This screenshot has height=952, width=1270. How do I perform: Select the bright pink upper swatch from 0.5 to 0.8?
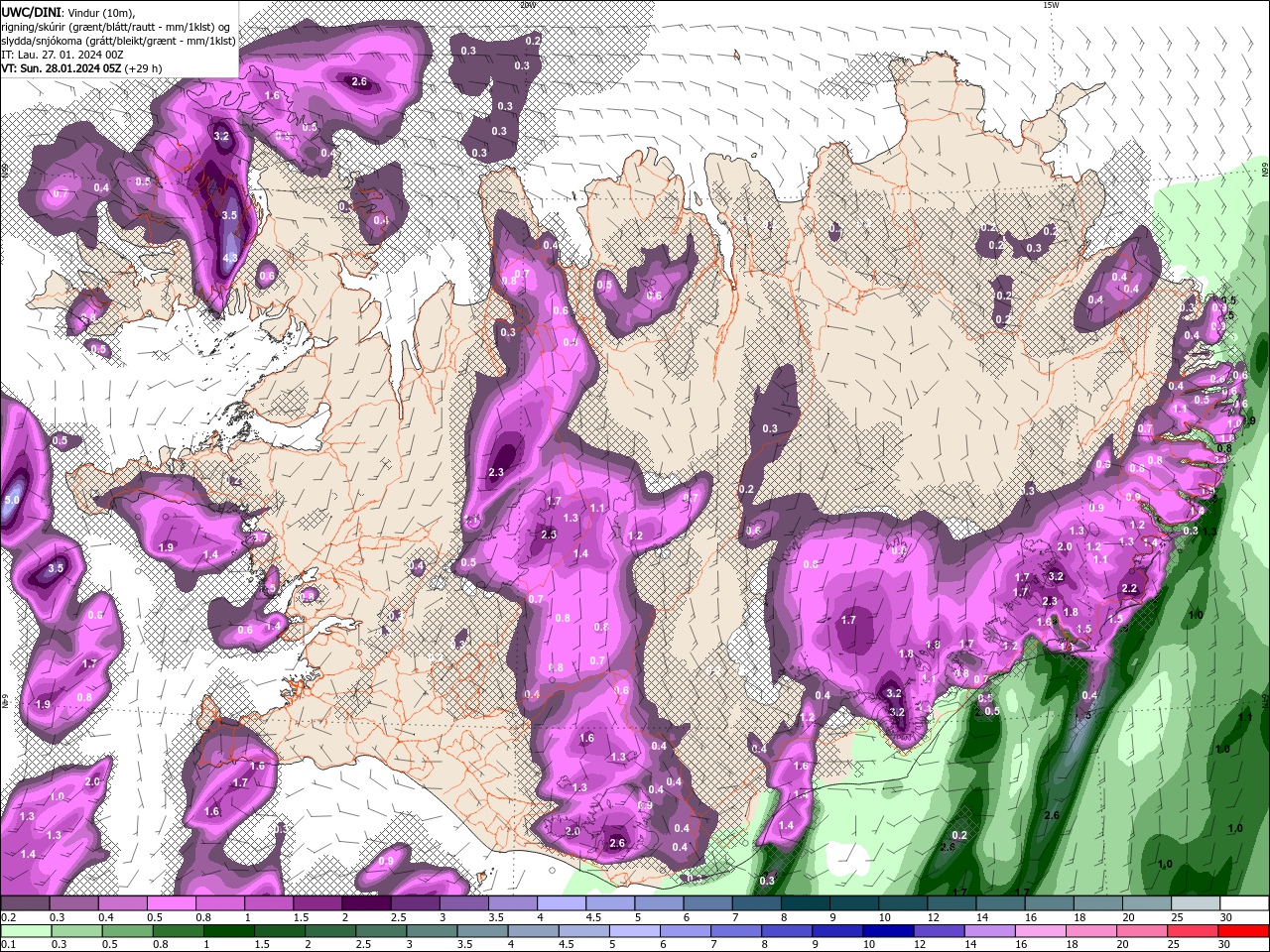tap(171, 903)
